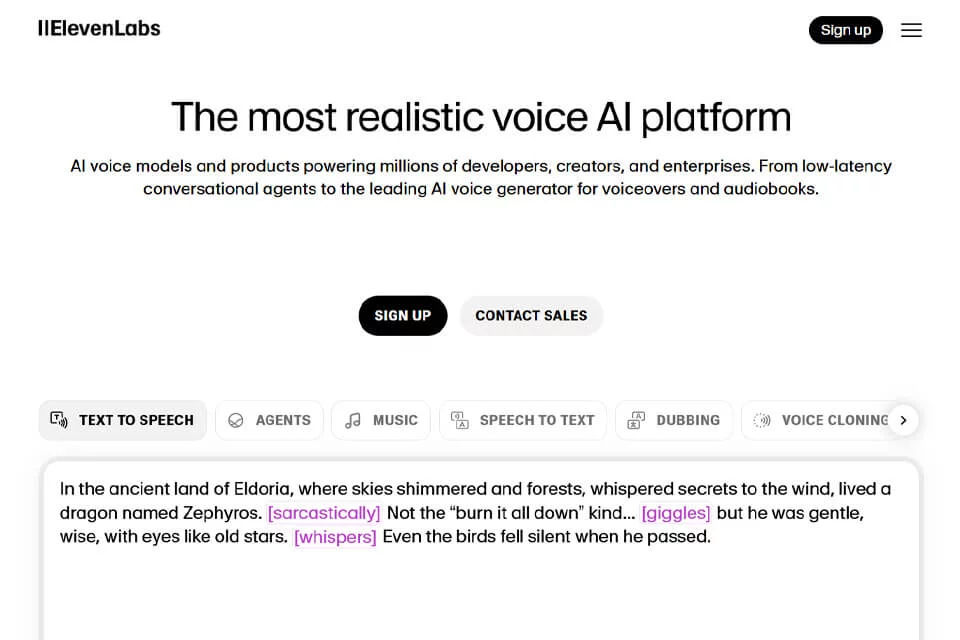Click inside the Eldoria text area

[481, 551]
